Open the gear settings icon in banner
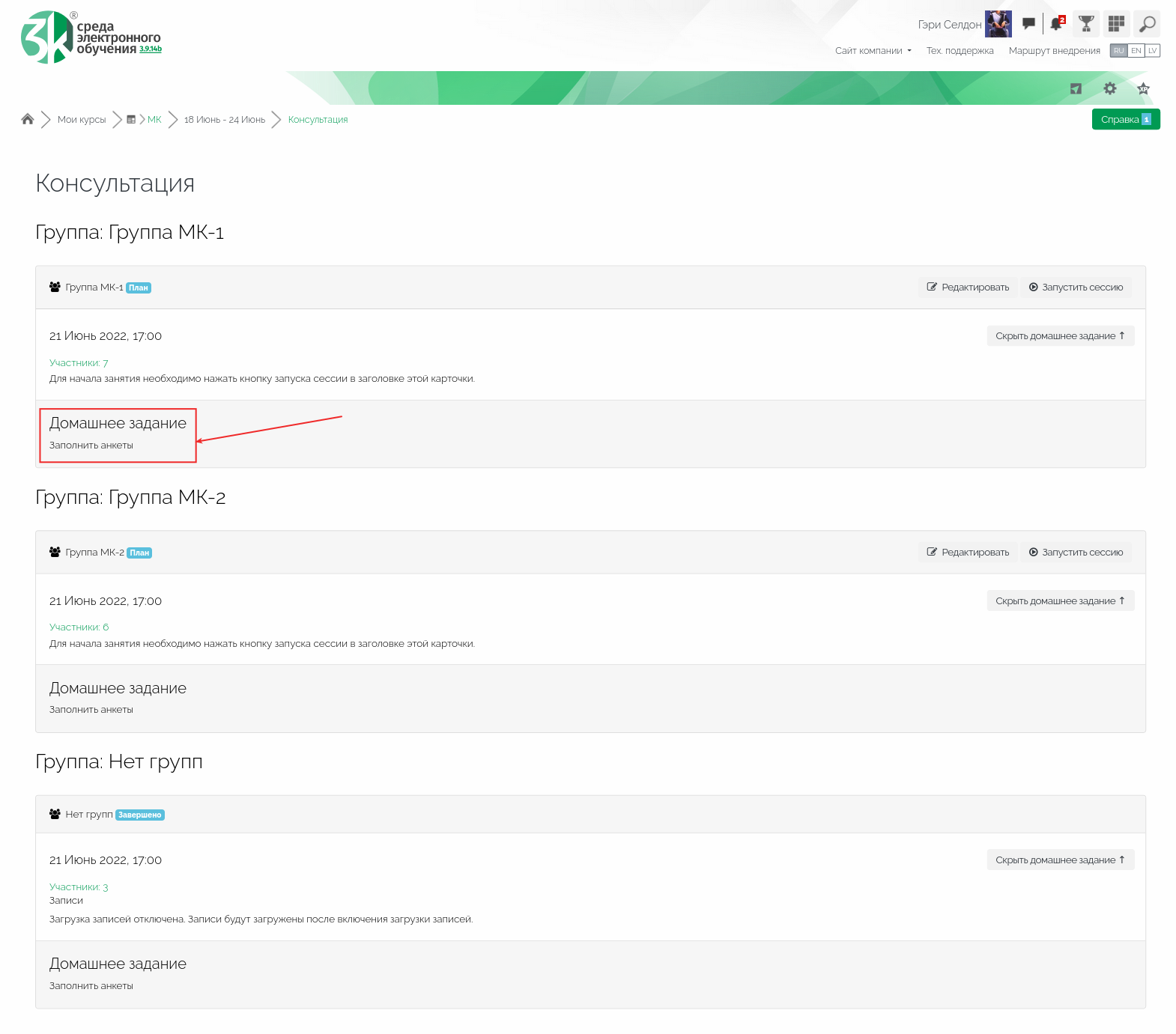 (1110, 88)
